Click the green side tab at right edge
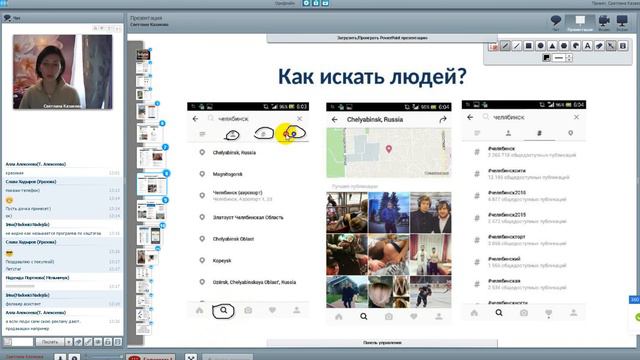 pyautogui.click(x=637, y=317)
